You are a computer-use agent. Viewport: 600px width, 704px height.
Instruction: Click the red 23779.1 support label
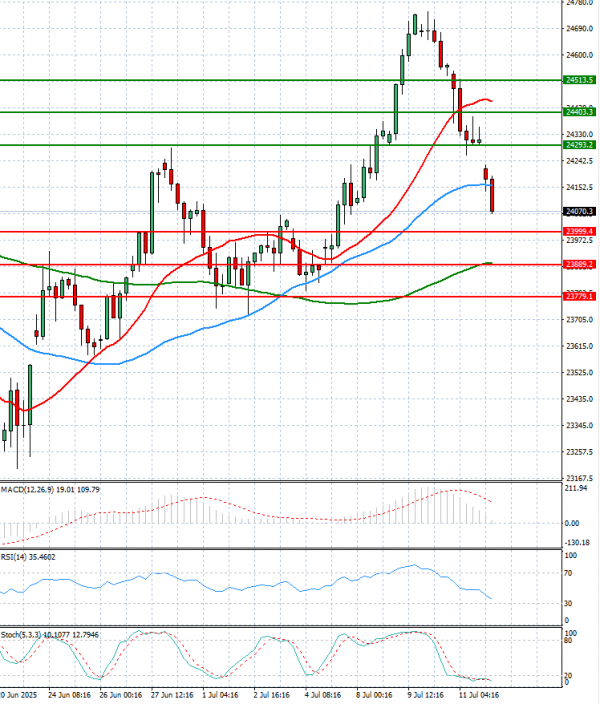click(x=579, y=296)
